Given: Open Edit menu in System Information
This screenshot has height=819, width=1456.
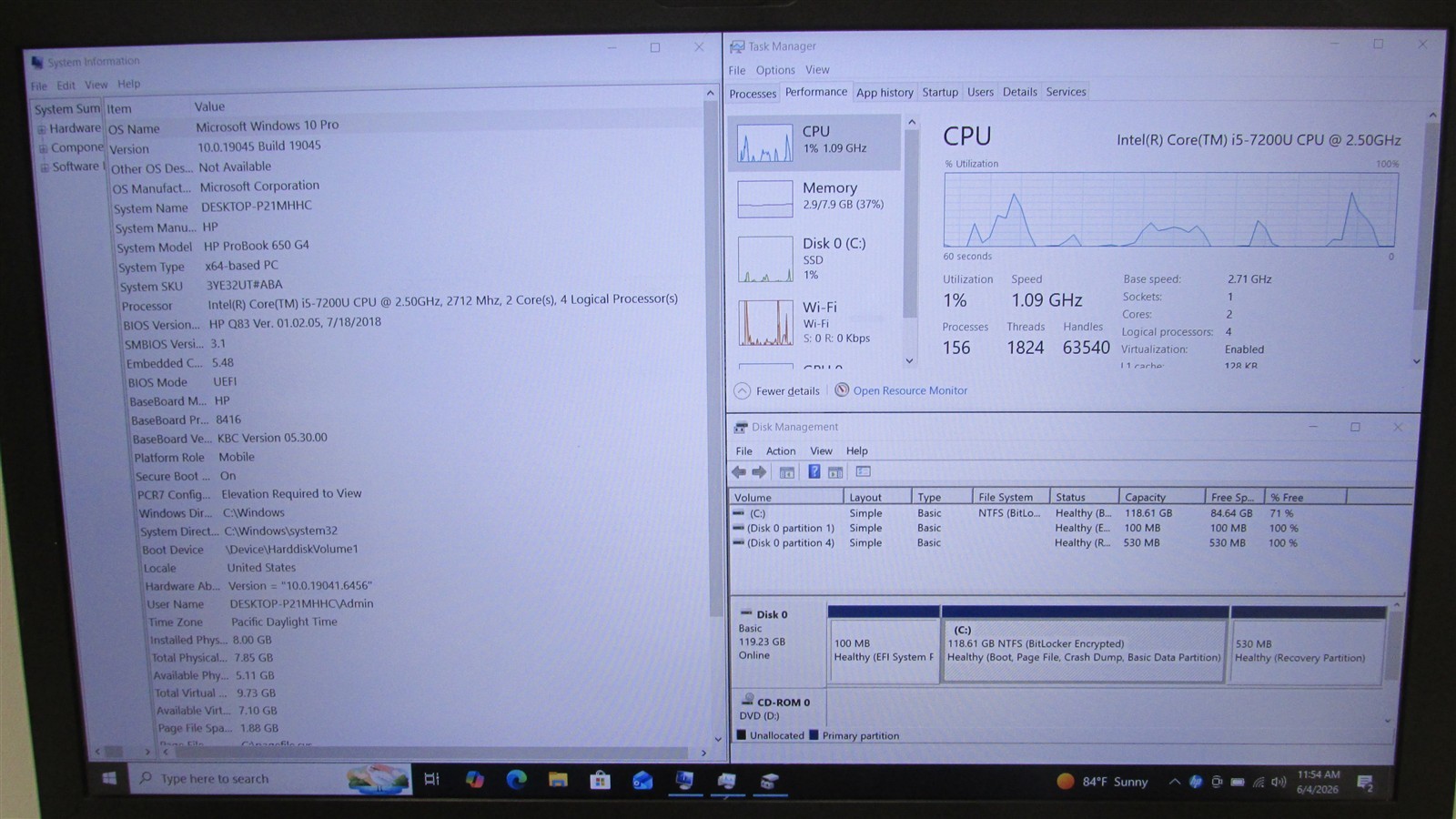Looking at the screenshot, I should point(66,85).
